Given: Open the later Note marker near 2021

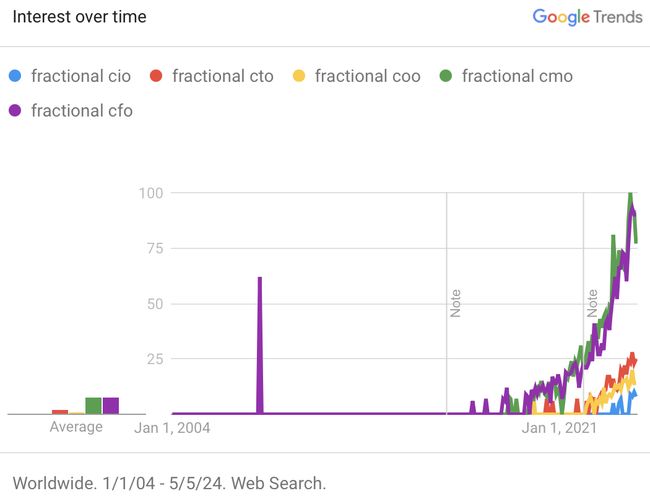Looking at the screenshot, I should (x=592, y=303).
